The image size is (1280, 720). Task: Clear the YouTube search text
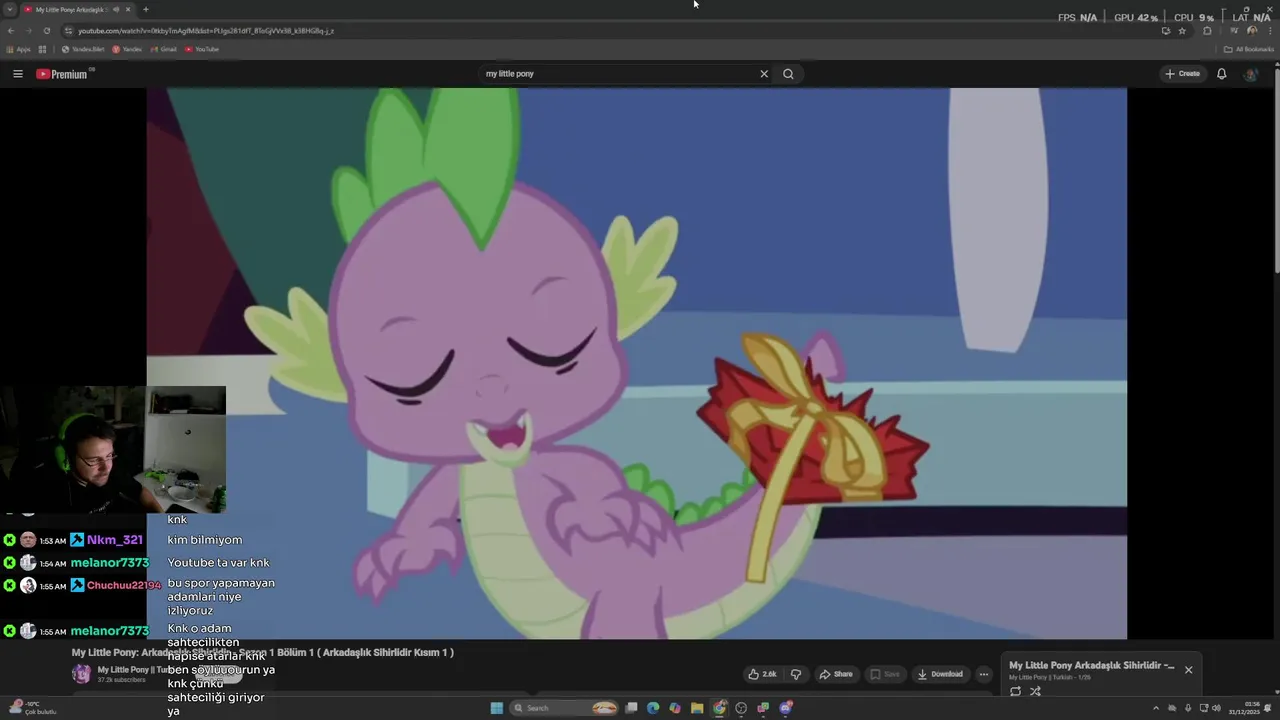click(764, 74)
